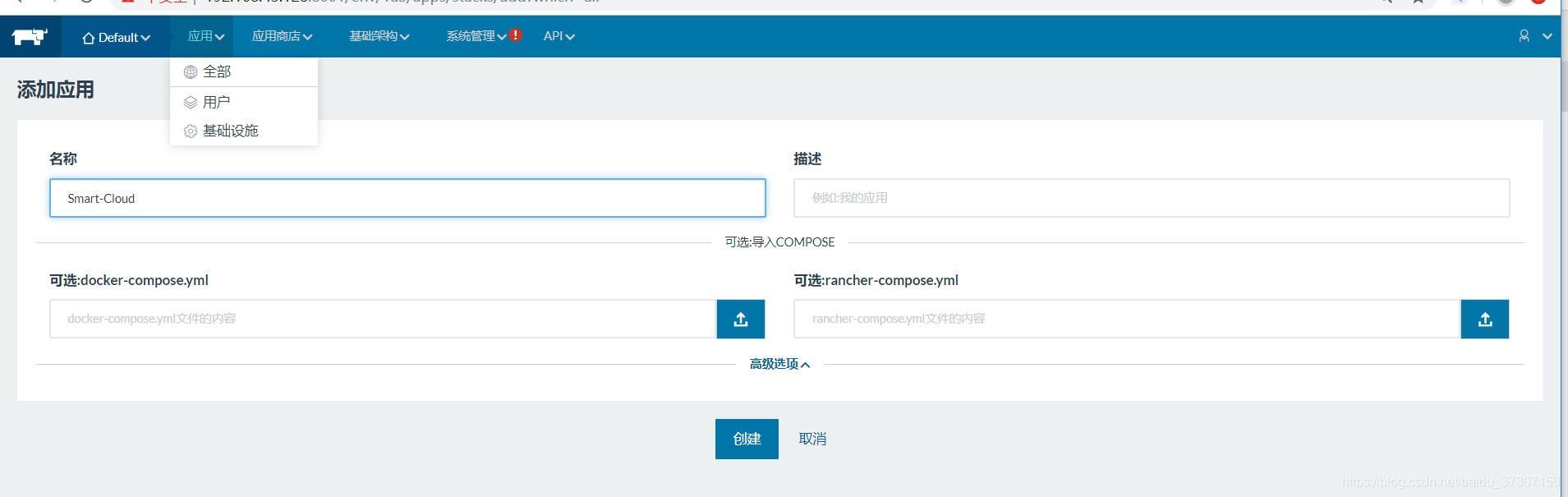
Task: Select 基础设施 from the 应用 dropdown
Action: pyautogui.click(x=243, y=131)
